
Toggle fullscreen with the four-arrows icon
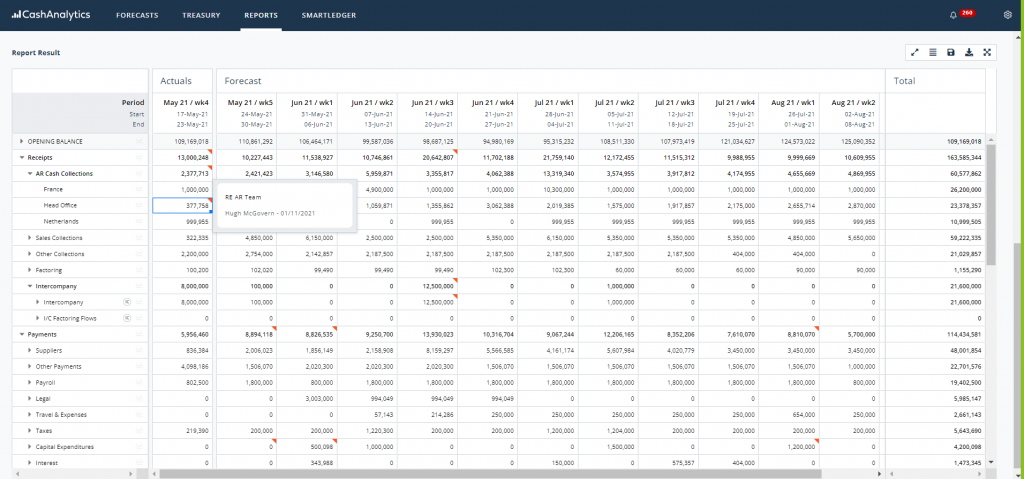[987, 52]
